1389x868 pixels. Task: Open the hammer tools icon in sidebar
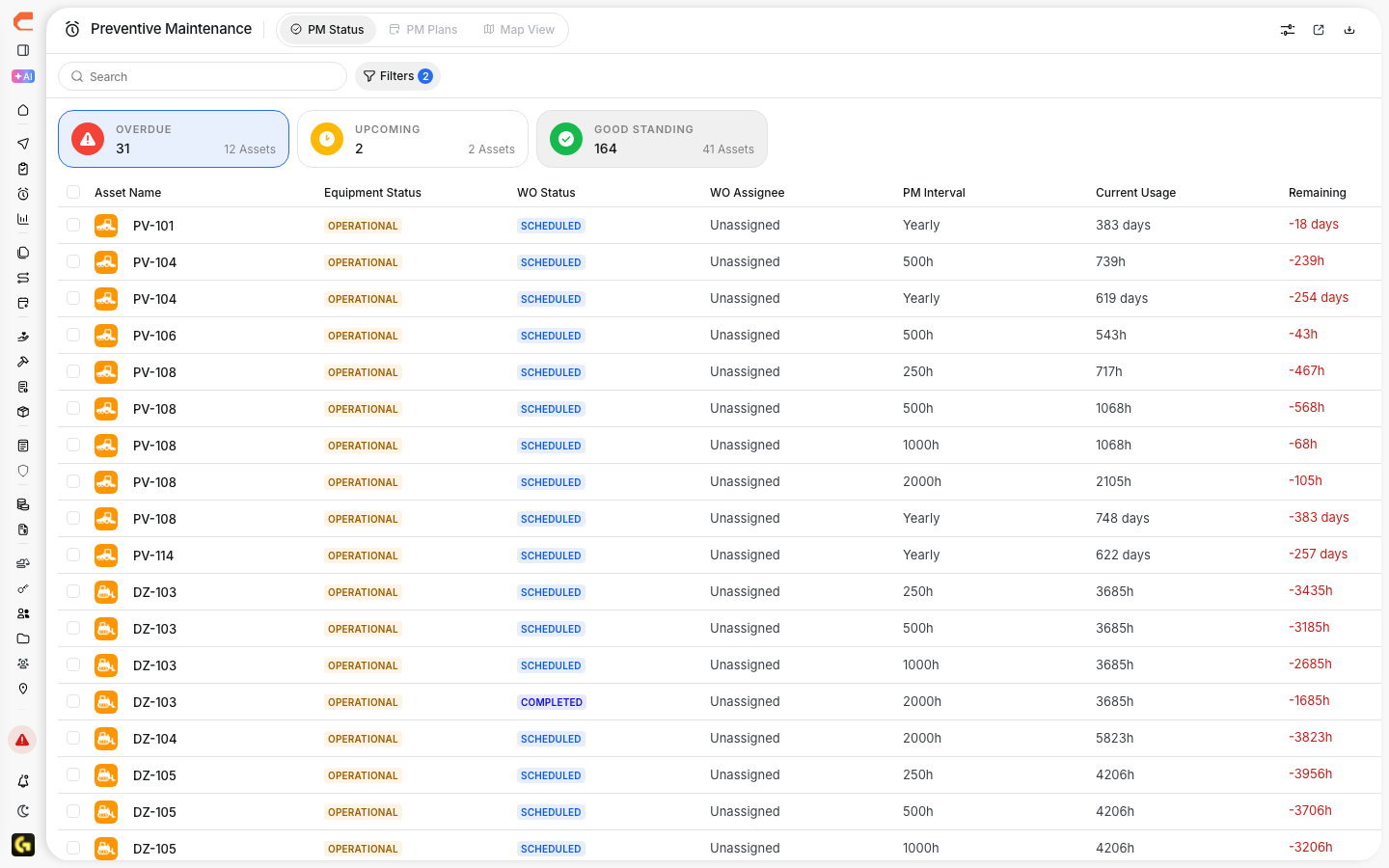[23, 362]
